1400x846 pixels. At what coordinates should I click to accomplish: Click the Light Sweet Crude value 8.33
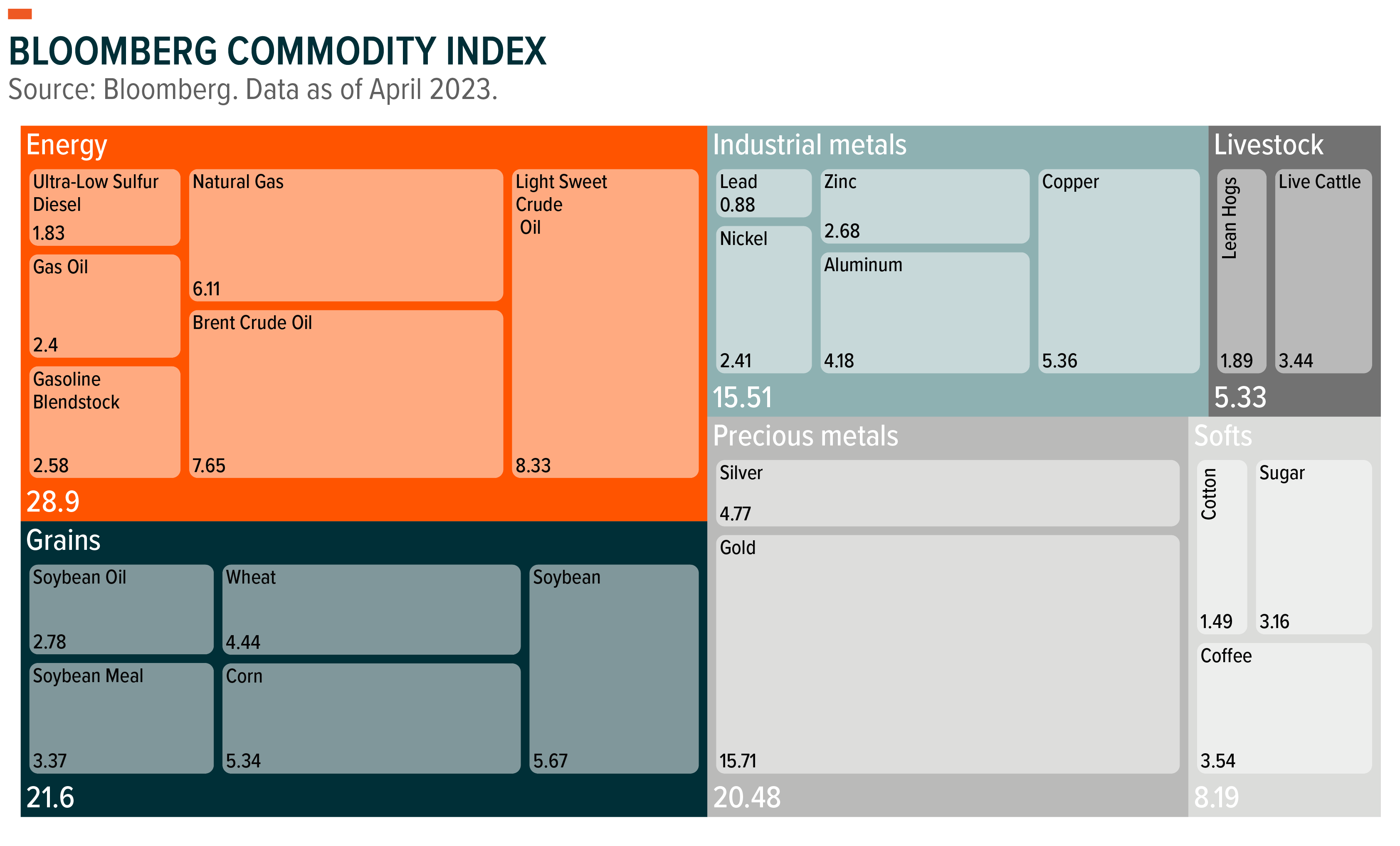(x=532, y=466)
